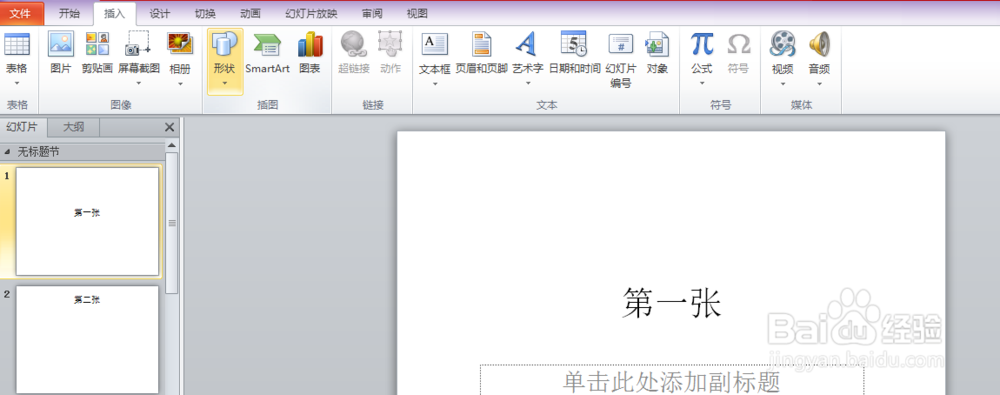Image resolution: width=1000 pixels, height=395 pixels.
Task: Select the Insert (插入) tab
Action: pyautogui.click(x=115, y=13)
